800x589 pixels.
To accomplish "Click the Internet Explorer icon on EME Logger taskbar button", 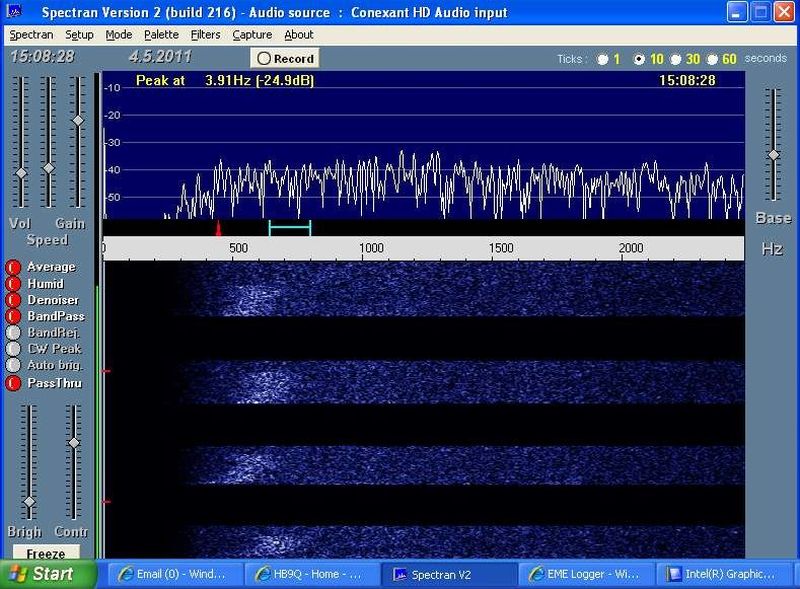I will pos(536,575).
